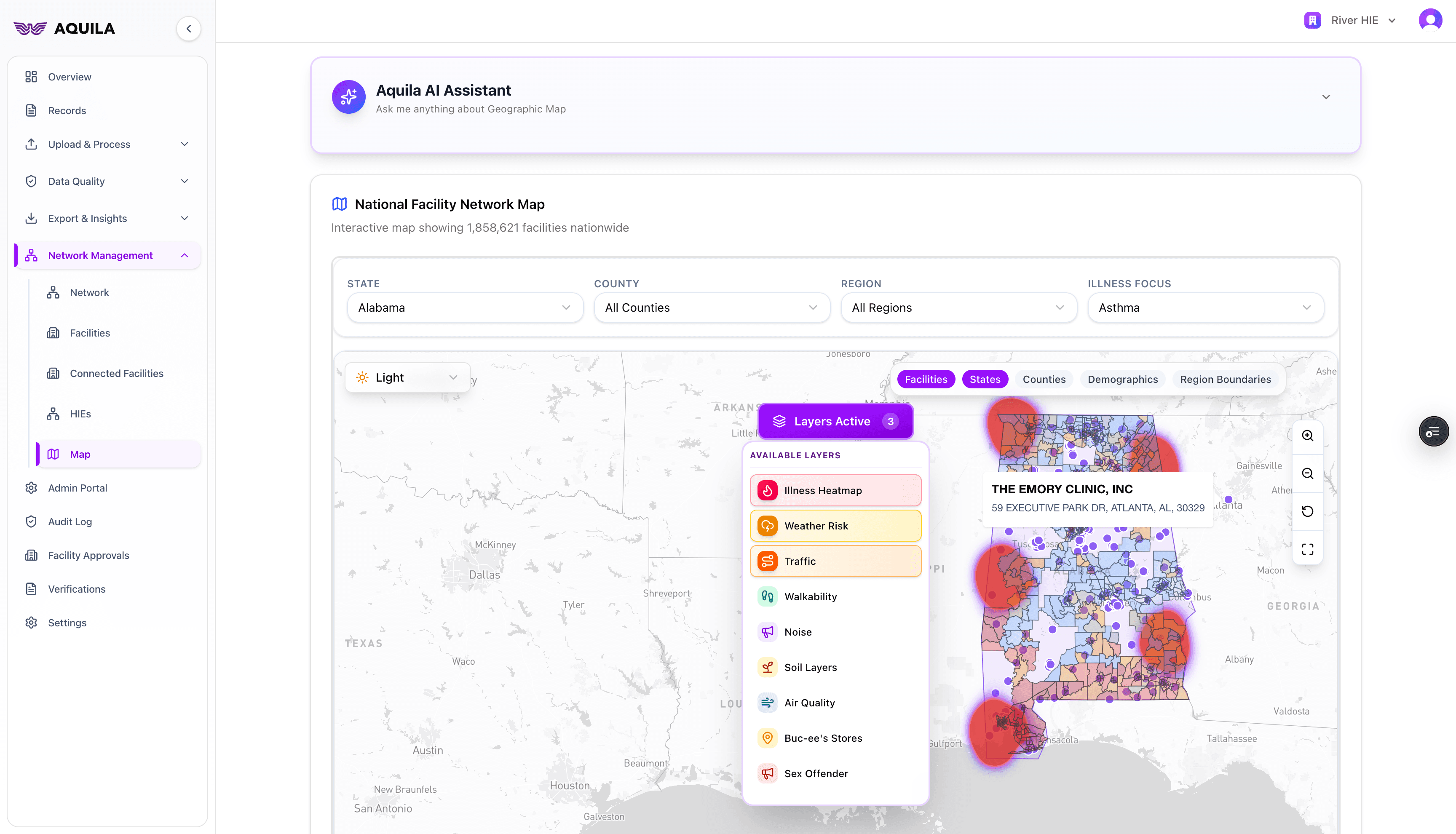Go to Connected Facilities page
The height and width of the screenshot is (834, 1456).
[x=116, y=374]
